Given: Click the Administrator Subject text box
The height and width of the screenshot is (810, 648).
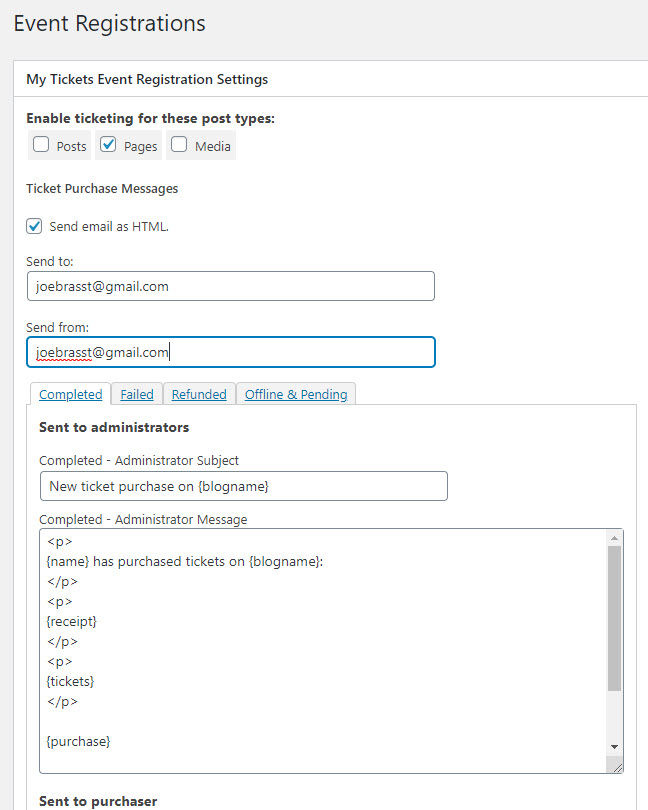Looking at the screenshot, I should pyautogui.click(x=245, y=486).
